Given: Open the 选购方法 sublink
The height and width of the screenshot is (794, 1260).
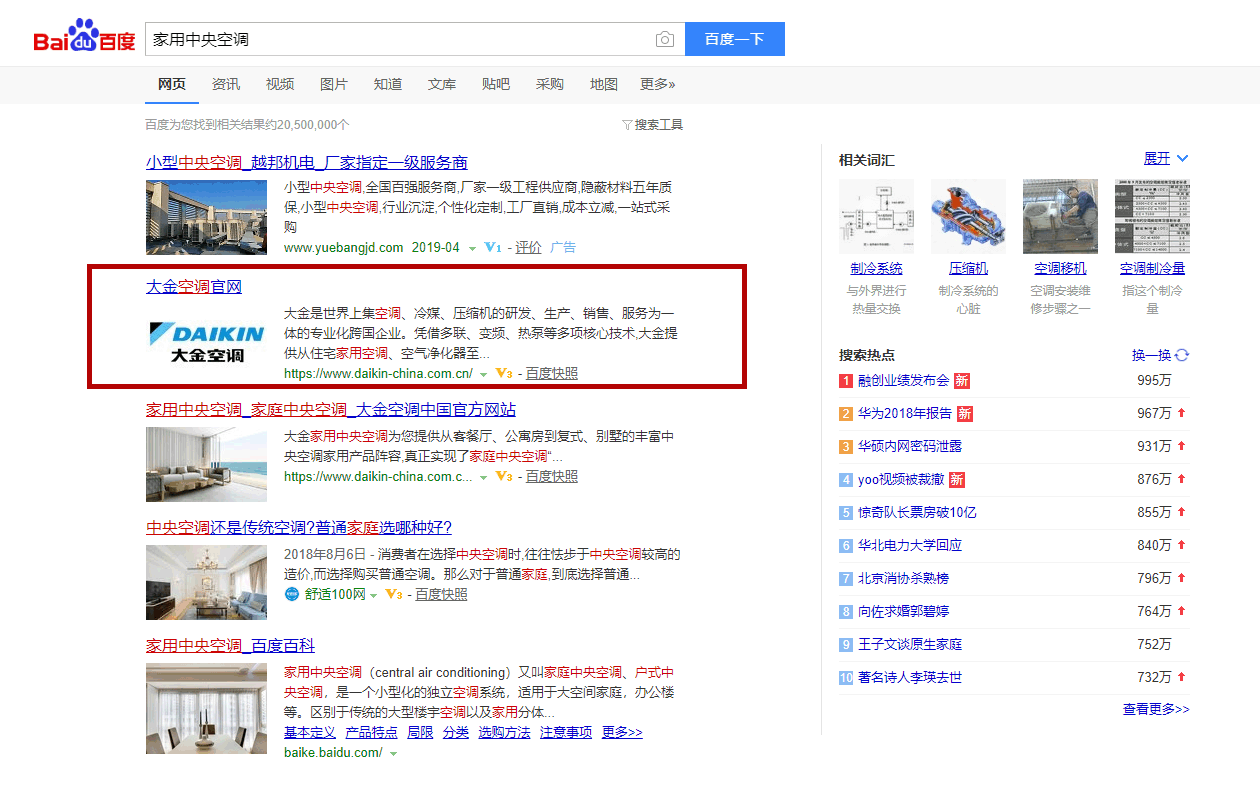Looking at the screenshot, I should click(504, 732).
